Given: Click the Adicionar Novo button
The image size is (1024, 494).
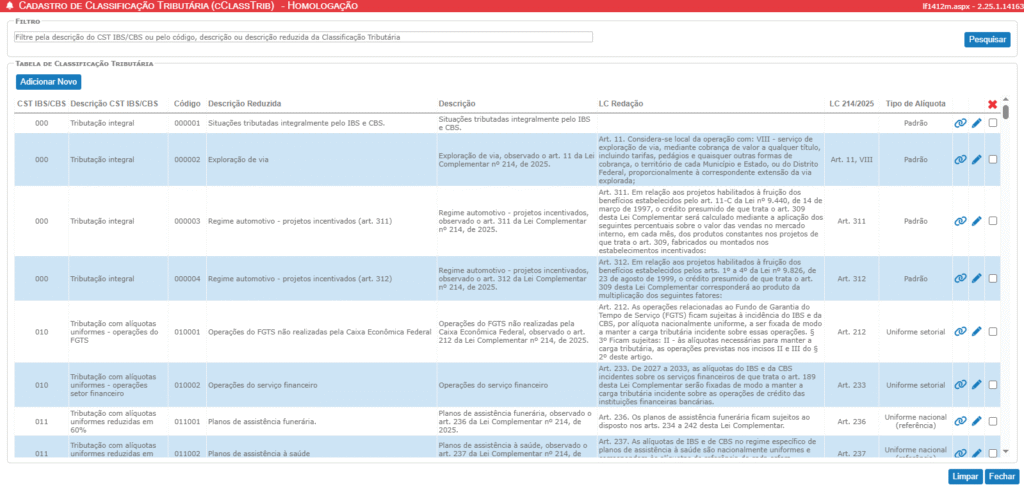Looking at the screenshot, I should 48,81.
